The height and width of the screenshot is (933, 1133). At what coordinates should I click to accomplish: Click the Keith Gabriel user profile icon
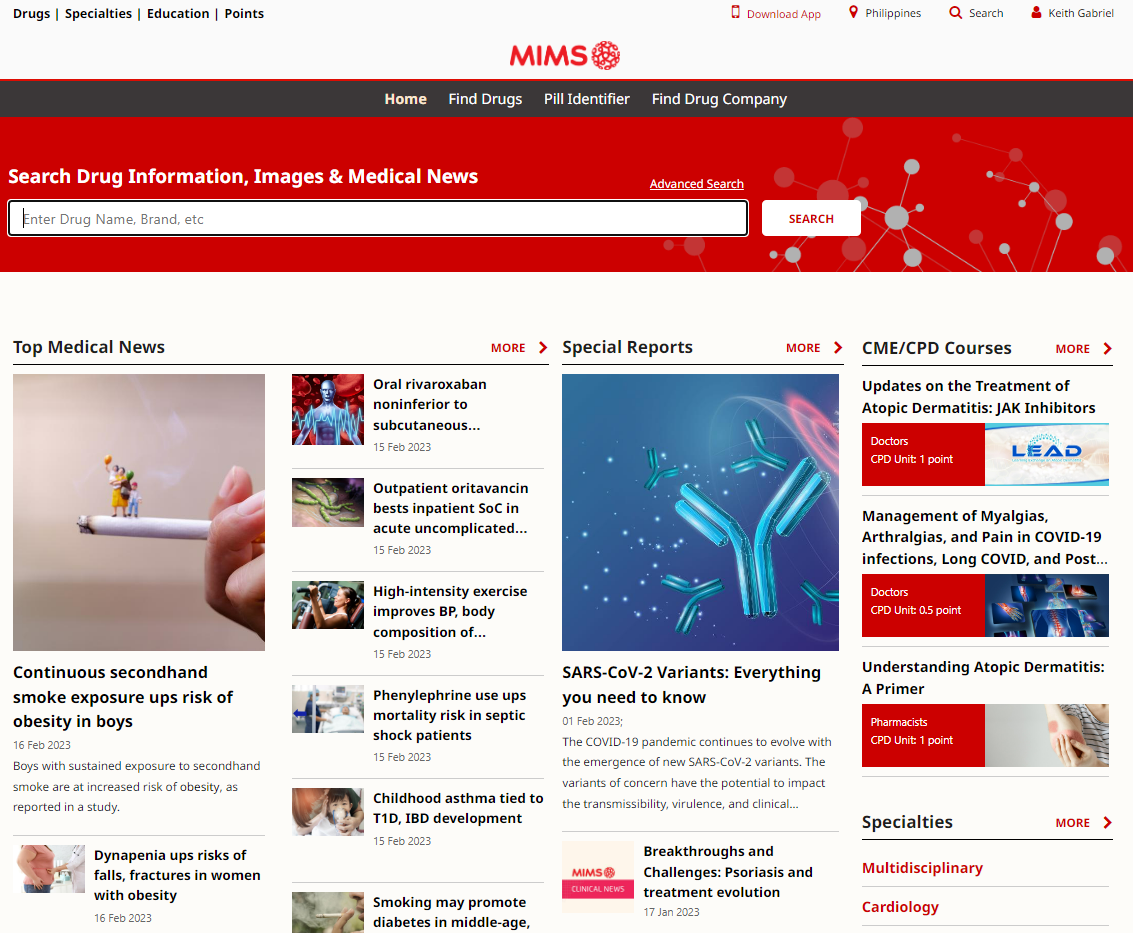(x=1036, y=13)
